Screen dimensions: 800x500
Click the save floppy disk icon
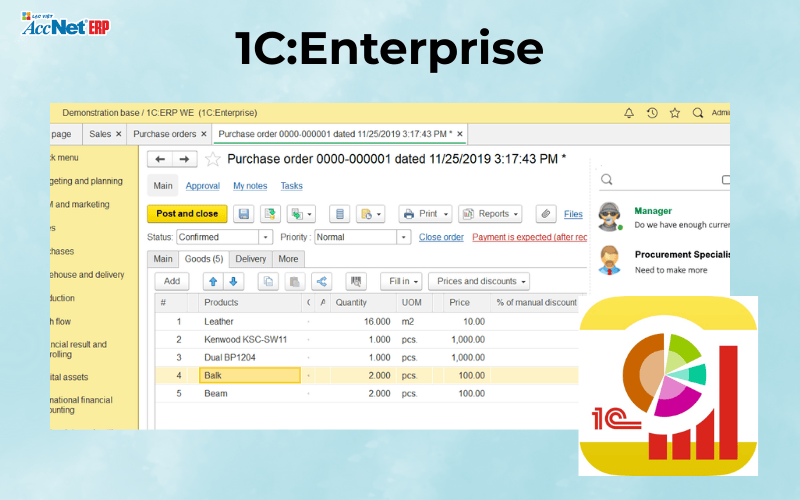pos(243,214)
